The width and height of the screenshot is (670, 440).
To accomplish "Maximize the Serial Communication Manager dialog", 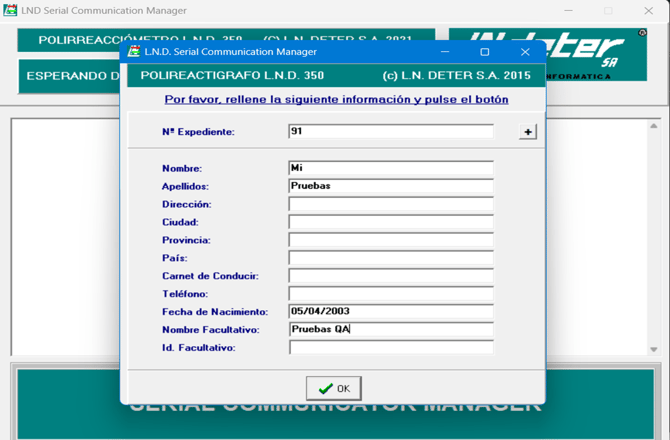I will [x=485, y=52].
